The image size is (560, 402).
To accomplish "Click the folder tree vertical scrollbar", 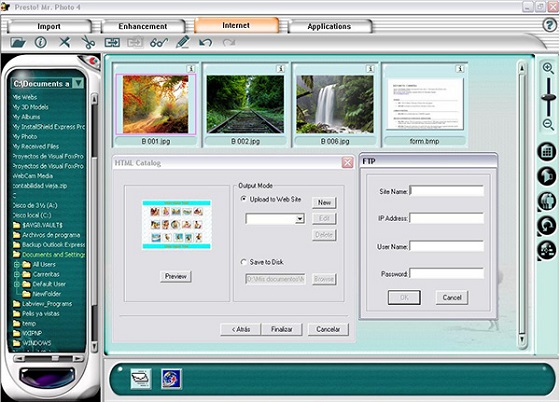I will [95, 222].
